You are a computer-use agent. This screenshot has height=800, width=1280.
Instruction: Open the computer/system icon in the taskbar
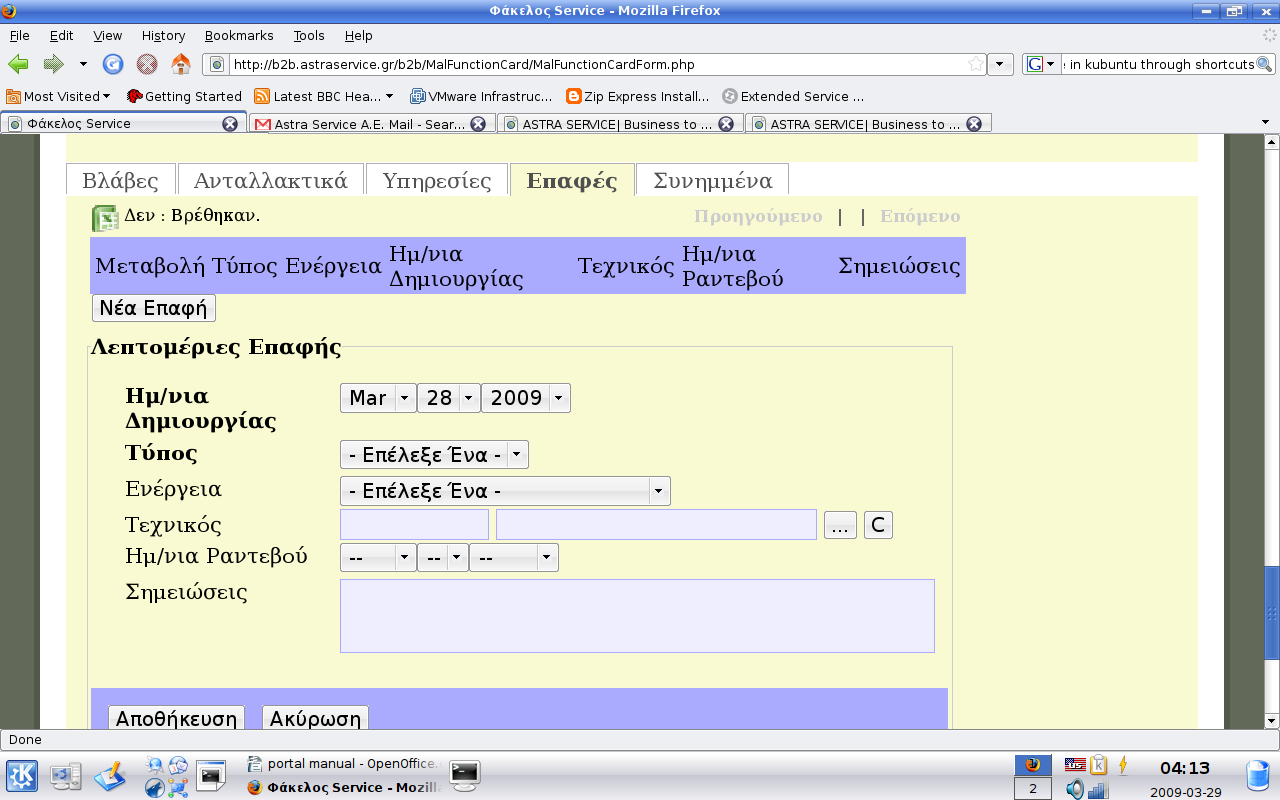coord(66,776)
